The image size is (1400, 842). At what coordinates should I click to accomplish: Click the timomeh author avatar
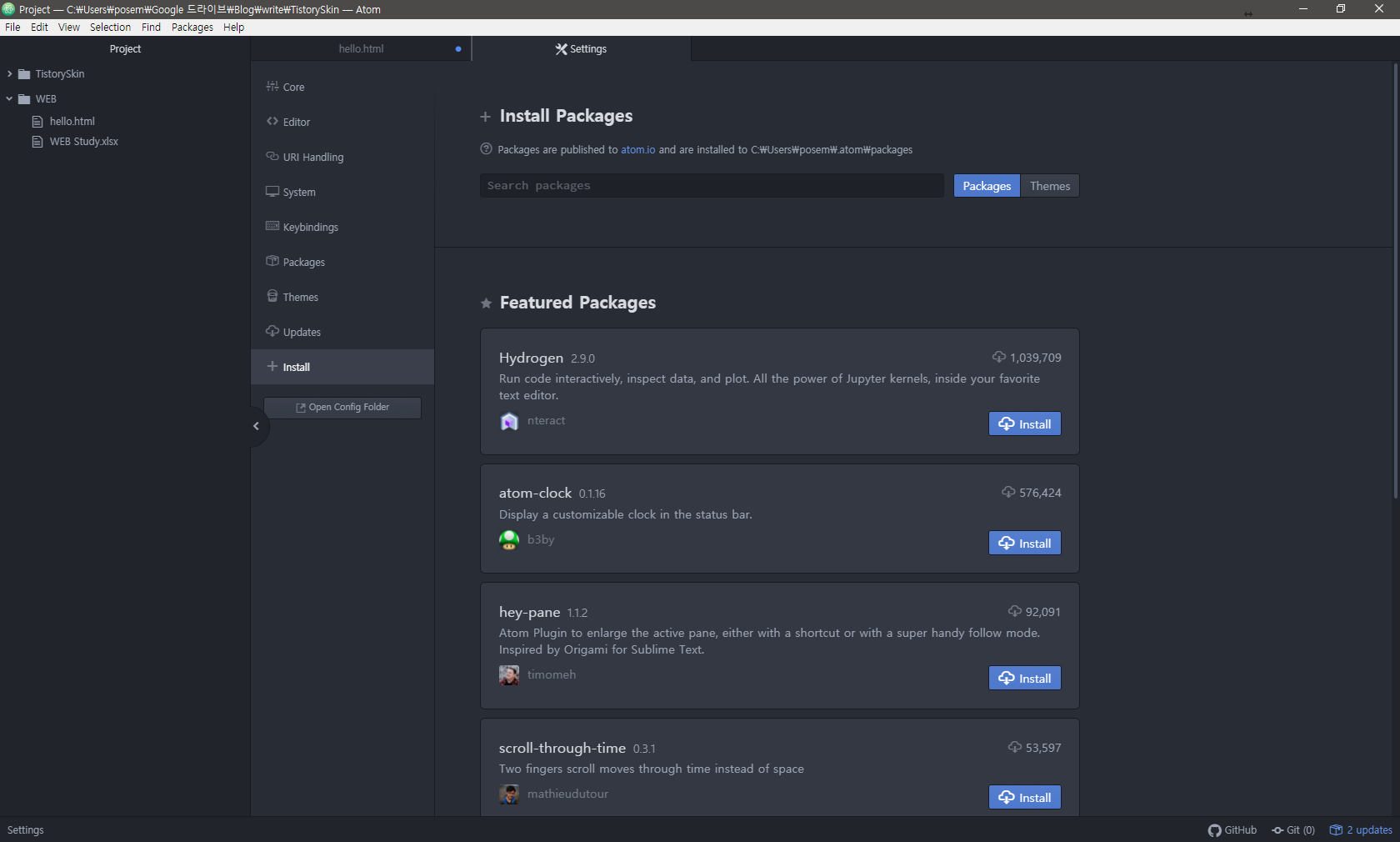click(x=509, y=675)
